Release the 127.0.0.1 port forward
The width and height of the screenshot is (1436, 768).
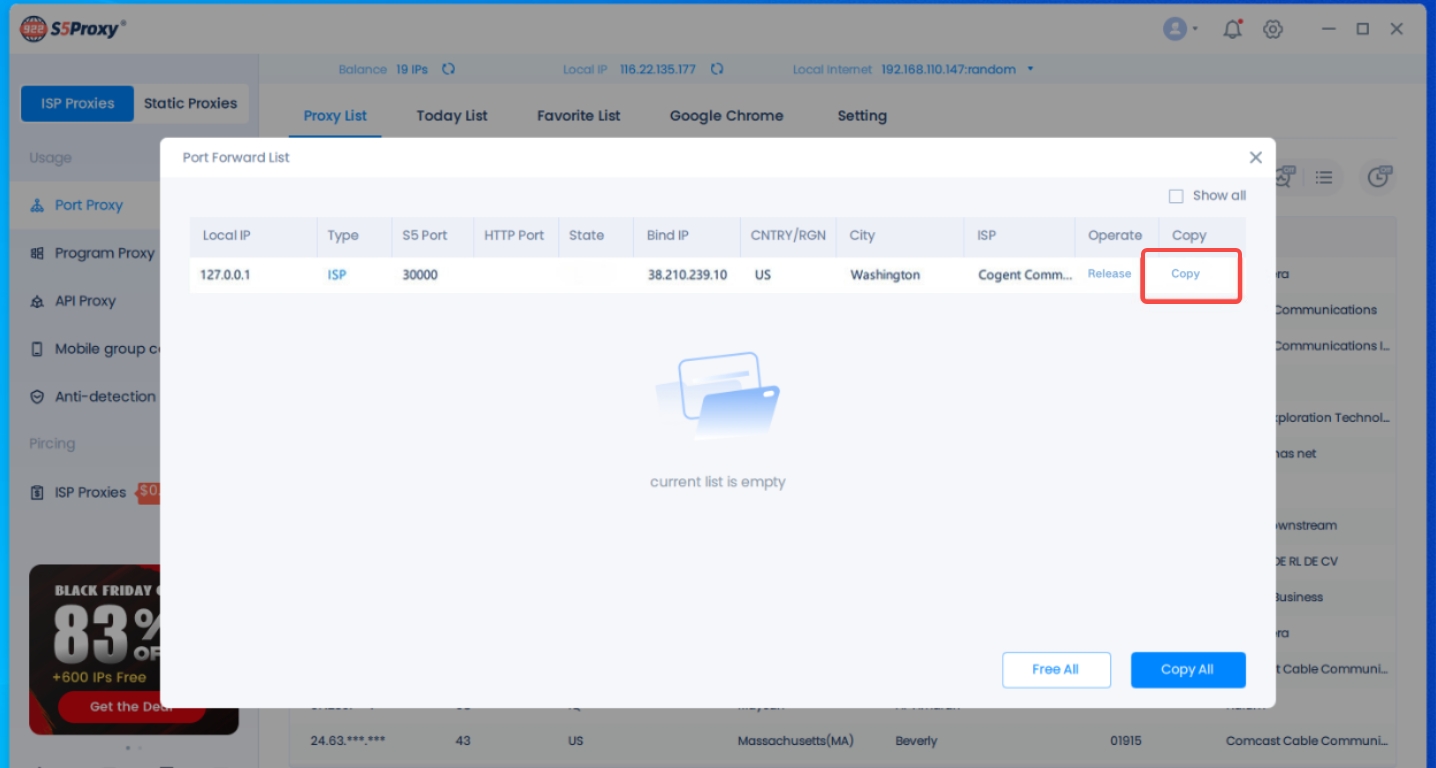point(1108,273)
